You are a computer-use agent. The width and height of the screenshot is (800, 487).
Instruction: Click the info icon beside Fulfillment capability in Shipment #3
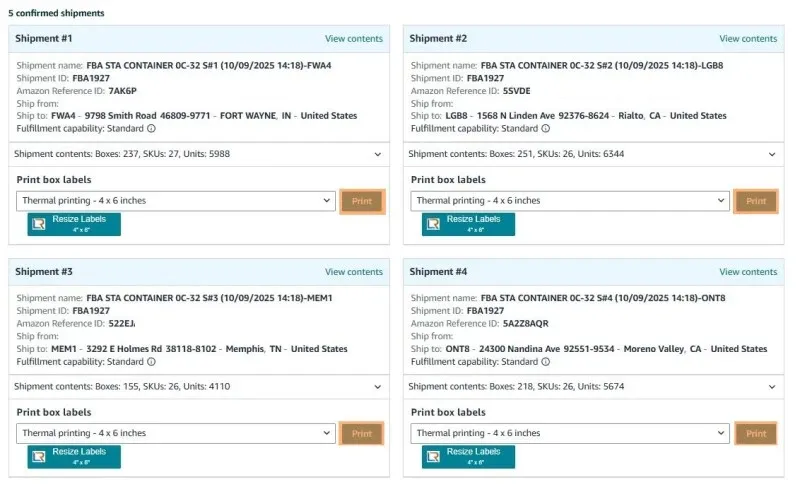152,362
